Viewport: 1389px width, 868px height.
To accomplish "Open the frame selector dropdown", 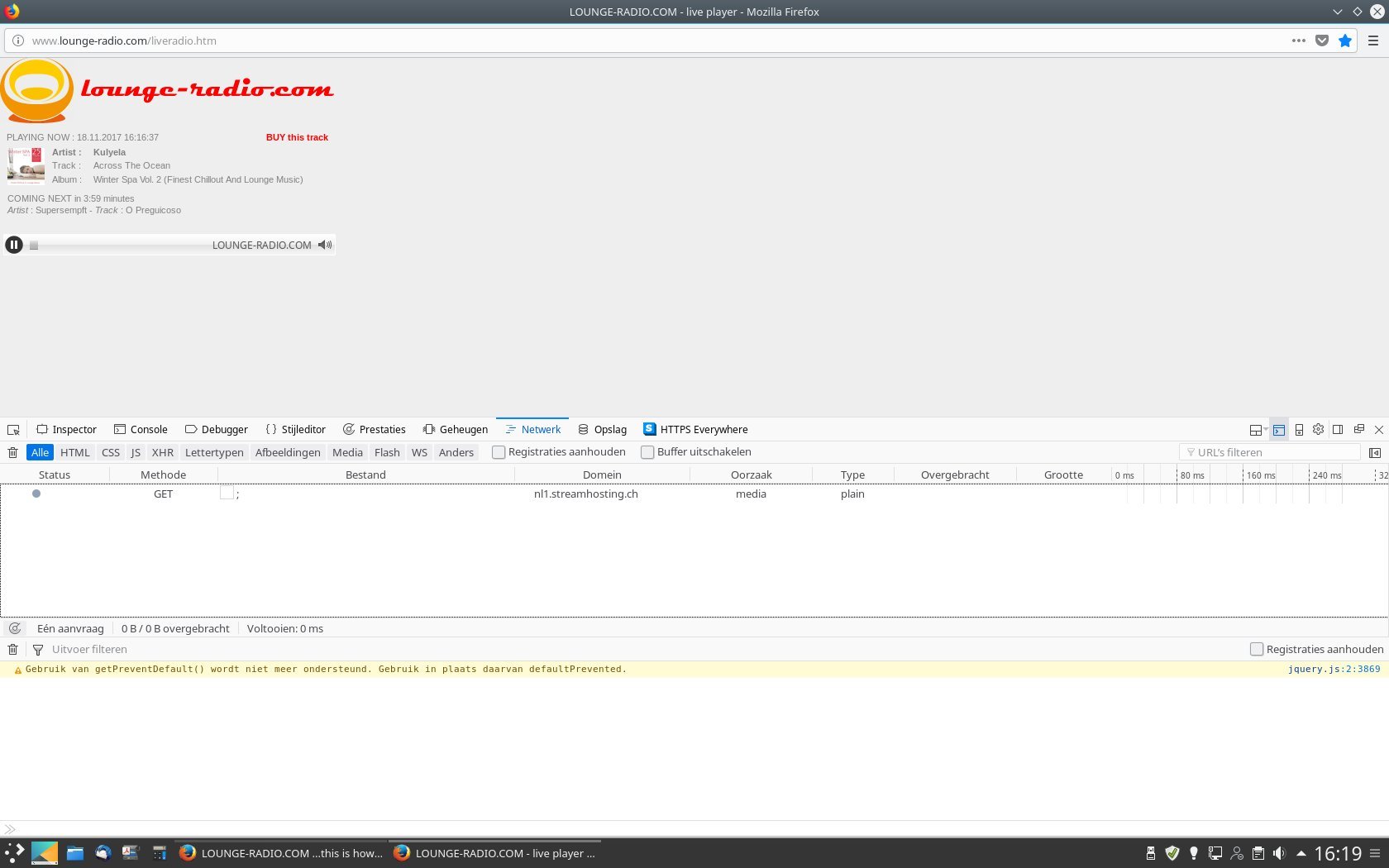I will click(x=1258, y=430).
